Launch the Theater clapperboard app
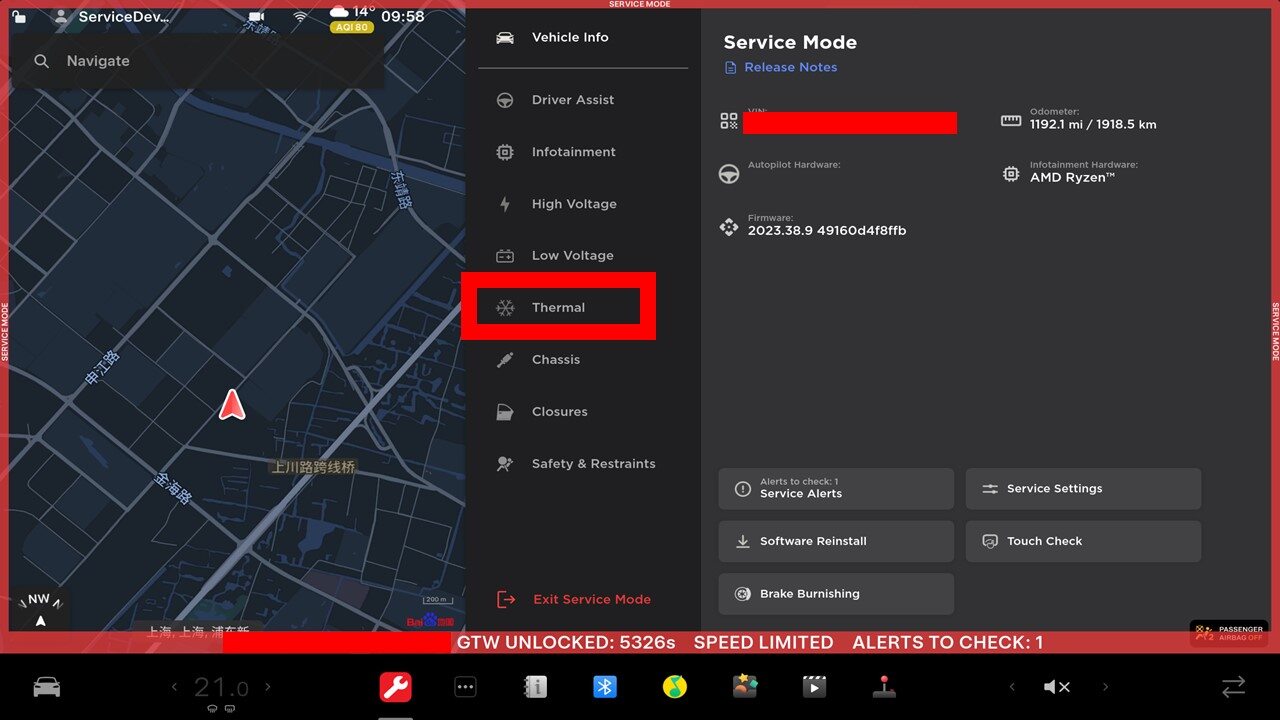The width and height of the screenshot is (1280, 720). tap(814, 687)
